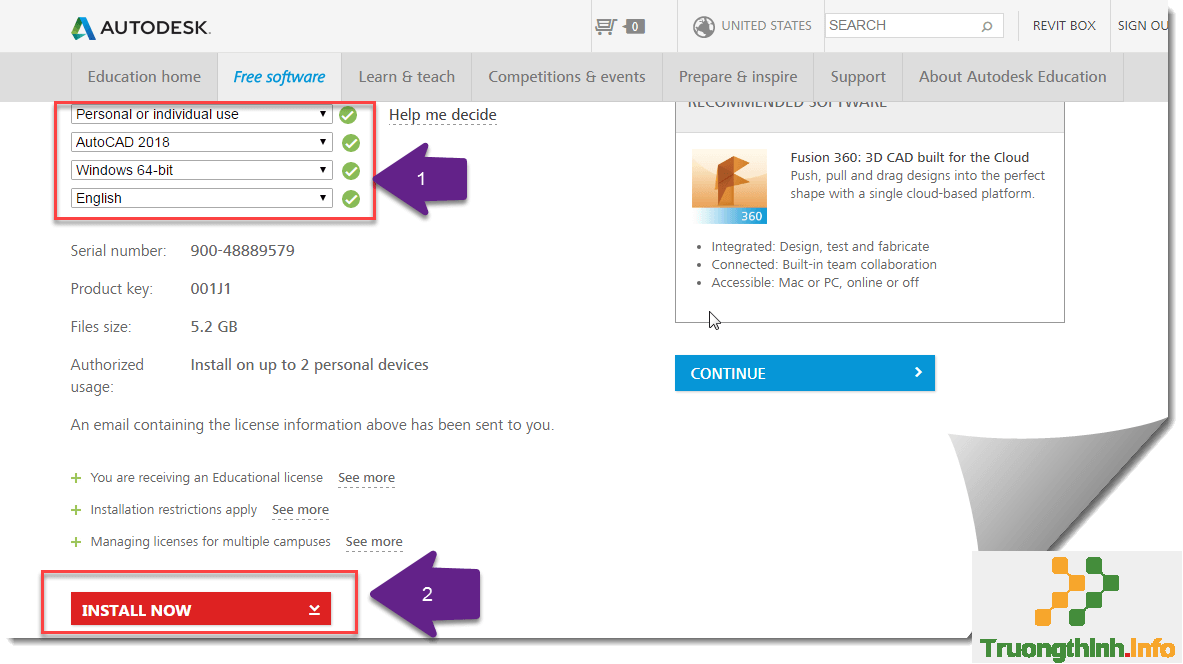
Task: Click the Help me decide link
Action: point(443,115)
